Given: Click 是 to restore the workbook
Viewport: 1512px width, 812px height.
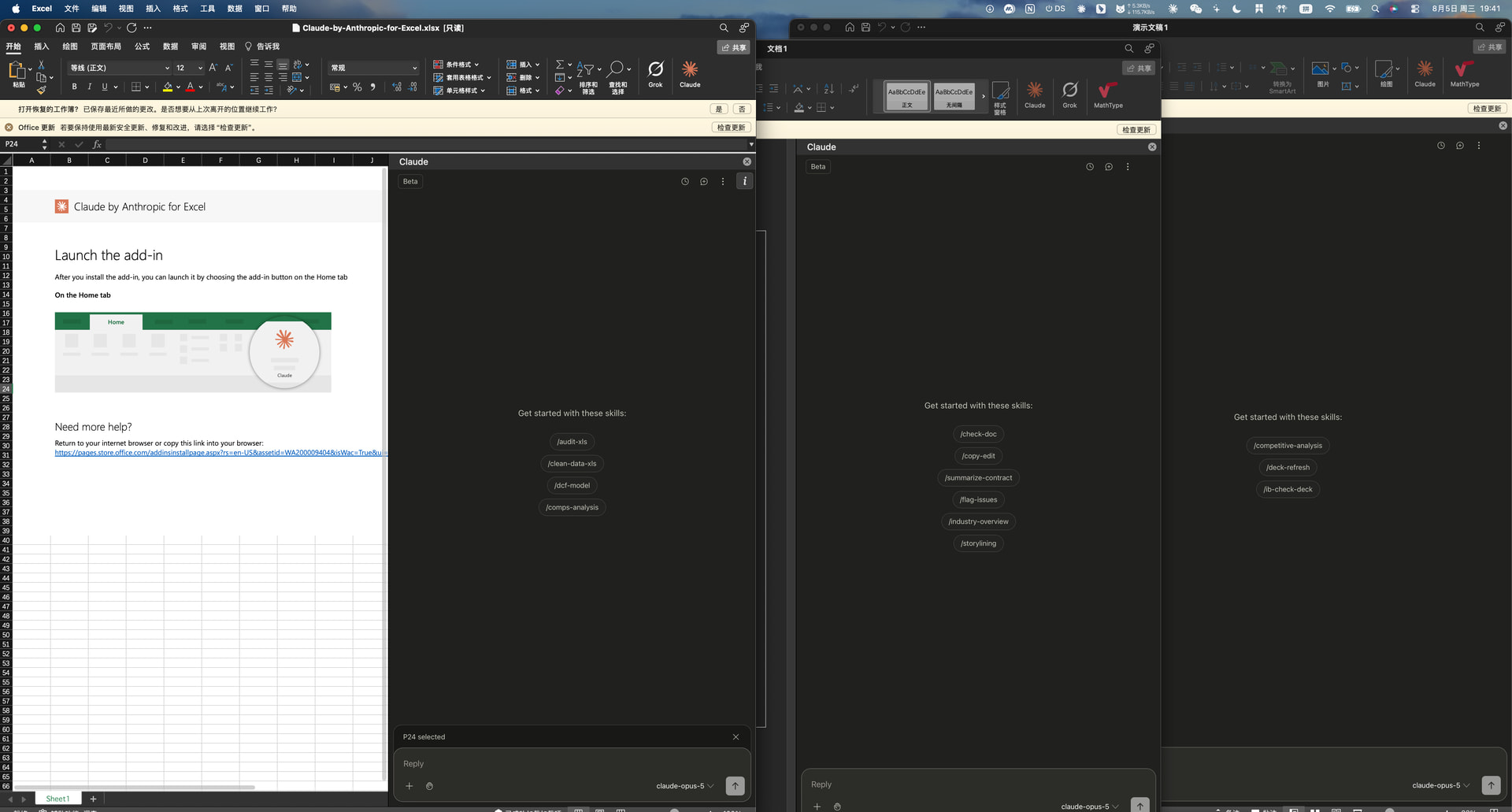Looking at the screenshot, I should point(719,109).
